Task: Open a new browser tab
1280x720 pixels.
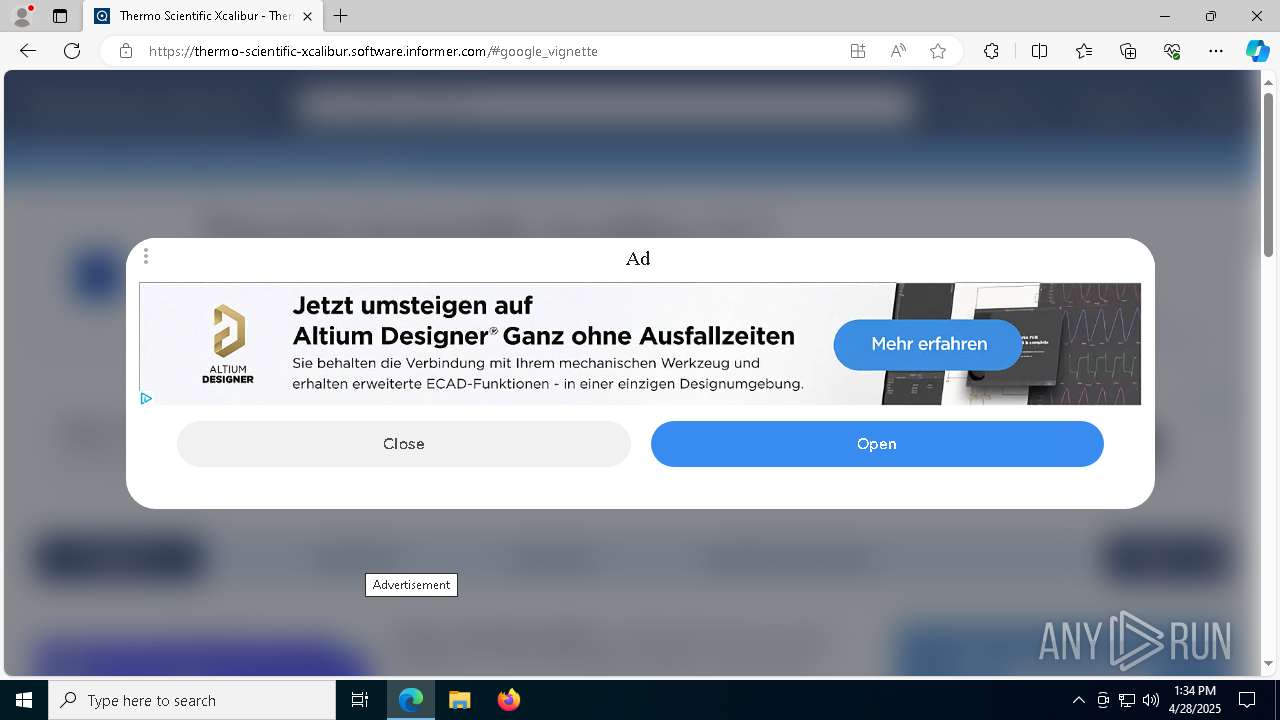Action: 341,16
